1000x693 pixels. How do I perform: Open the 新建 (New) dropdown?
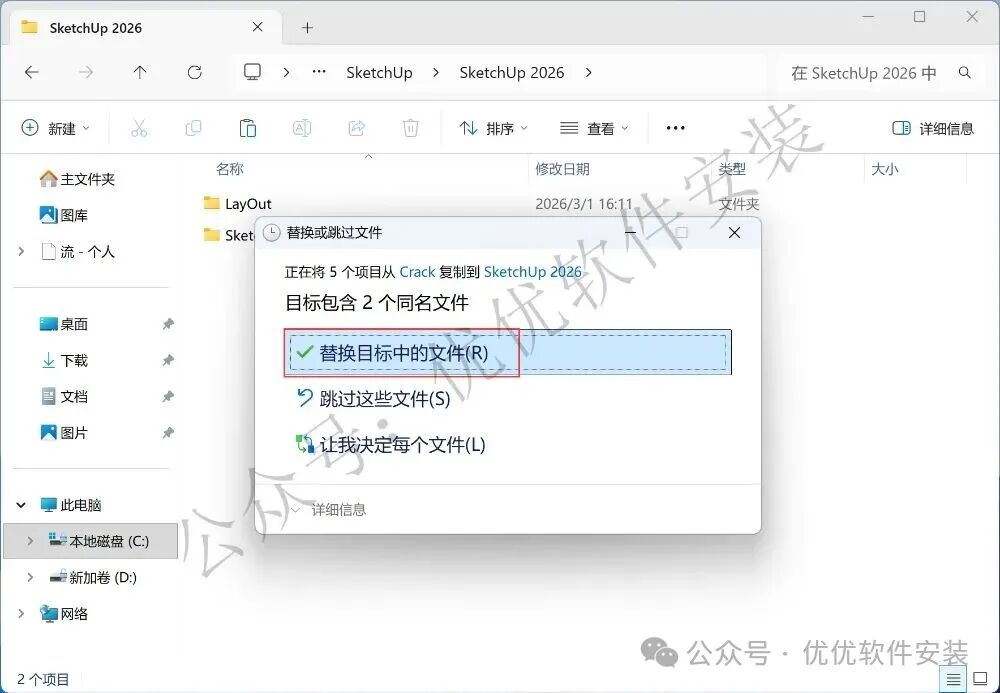(55, 128)
